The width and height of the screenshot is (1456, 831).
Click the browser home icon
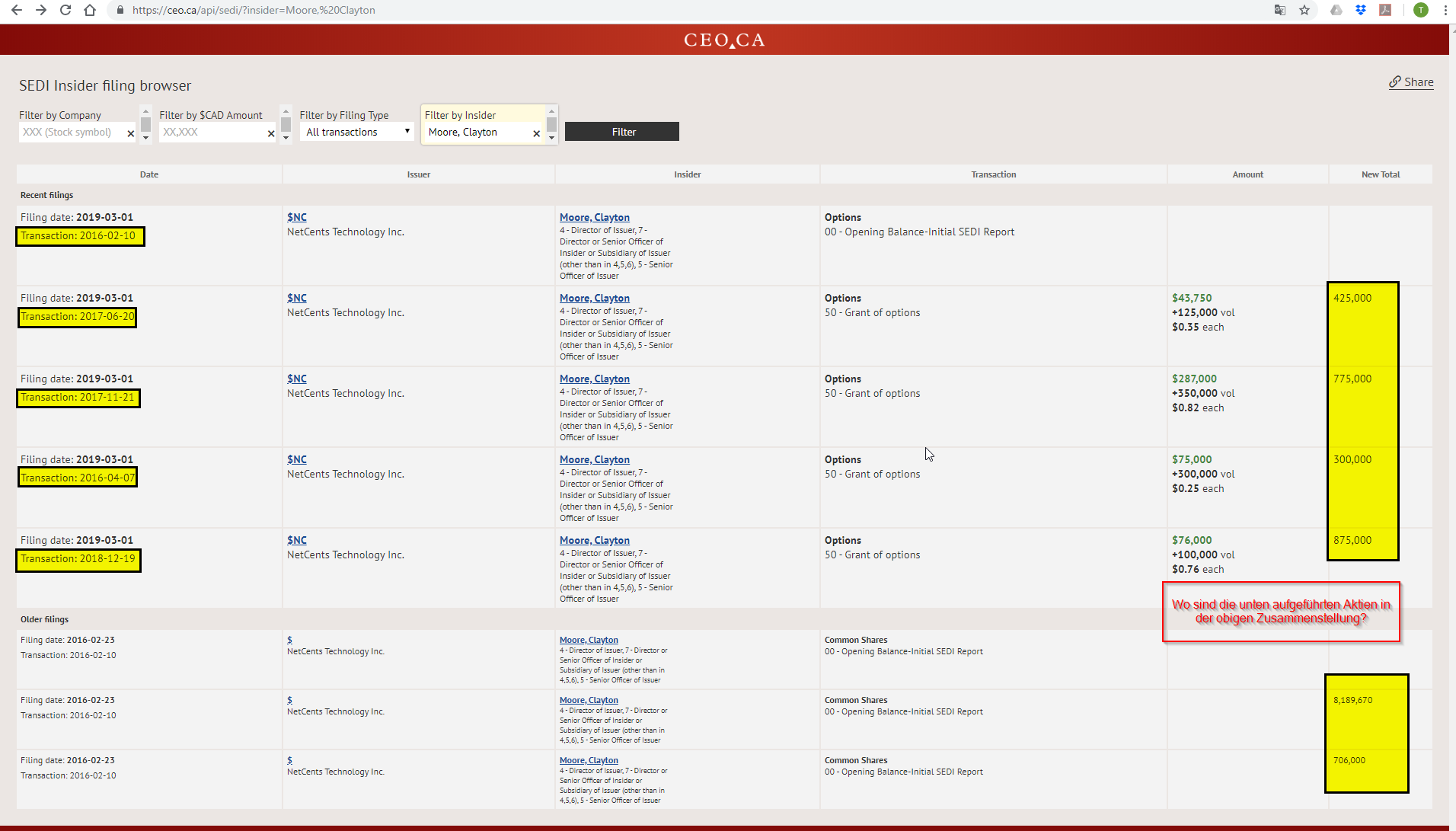coord(90,10)
